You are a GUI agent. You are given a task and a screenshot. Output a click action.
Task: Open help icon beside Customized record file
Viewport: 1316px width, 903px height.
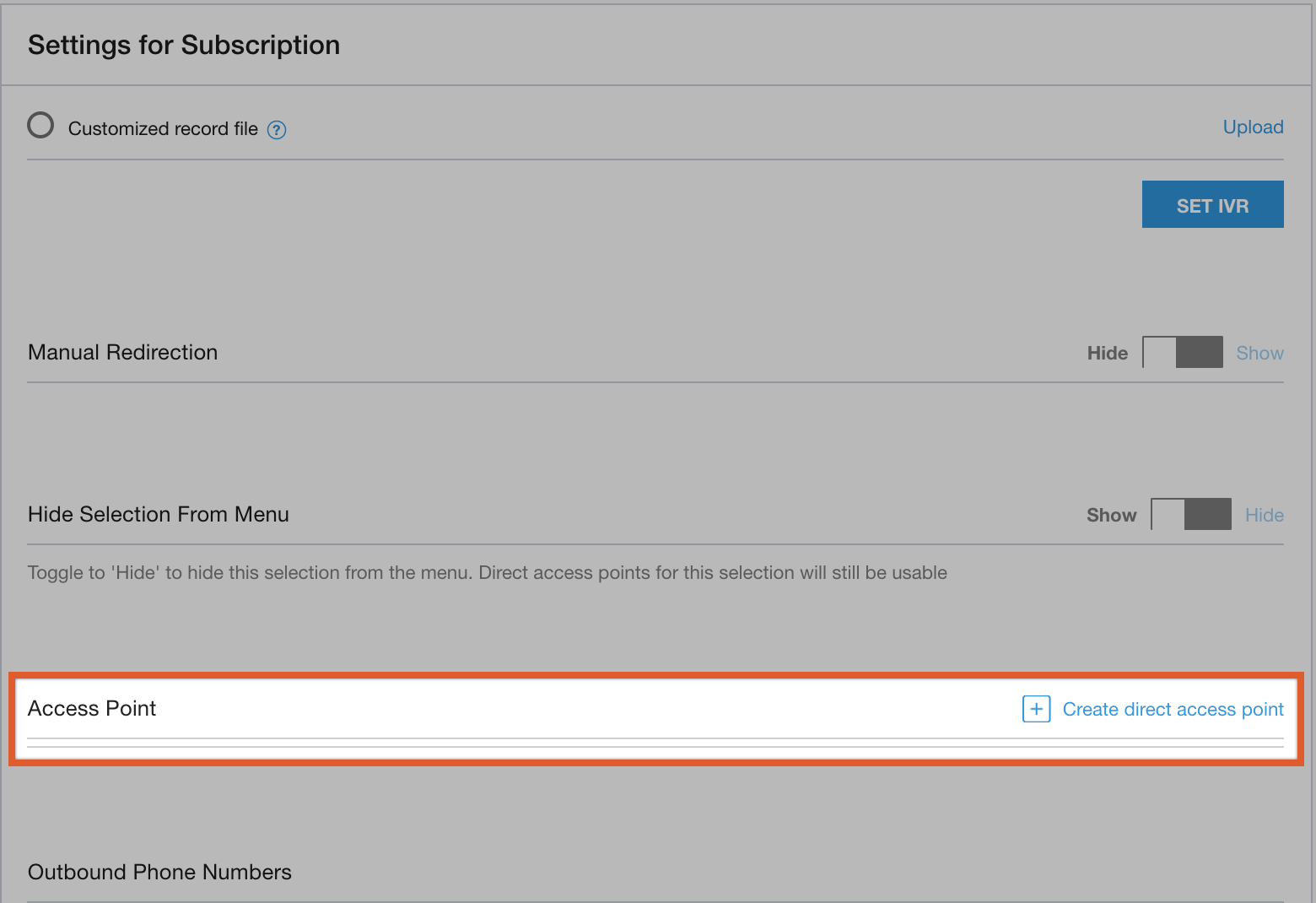tap(277, 130)
